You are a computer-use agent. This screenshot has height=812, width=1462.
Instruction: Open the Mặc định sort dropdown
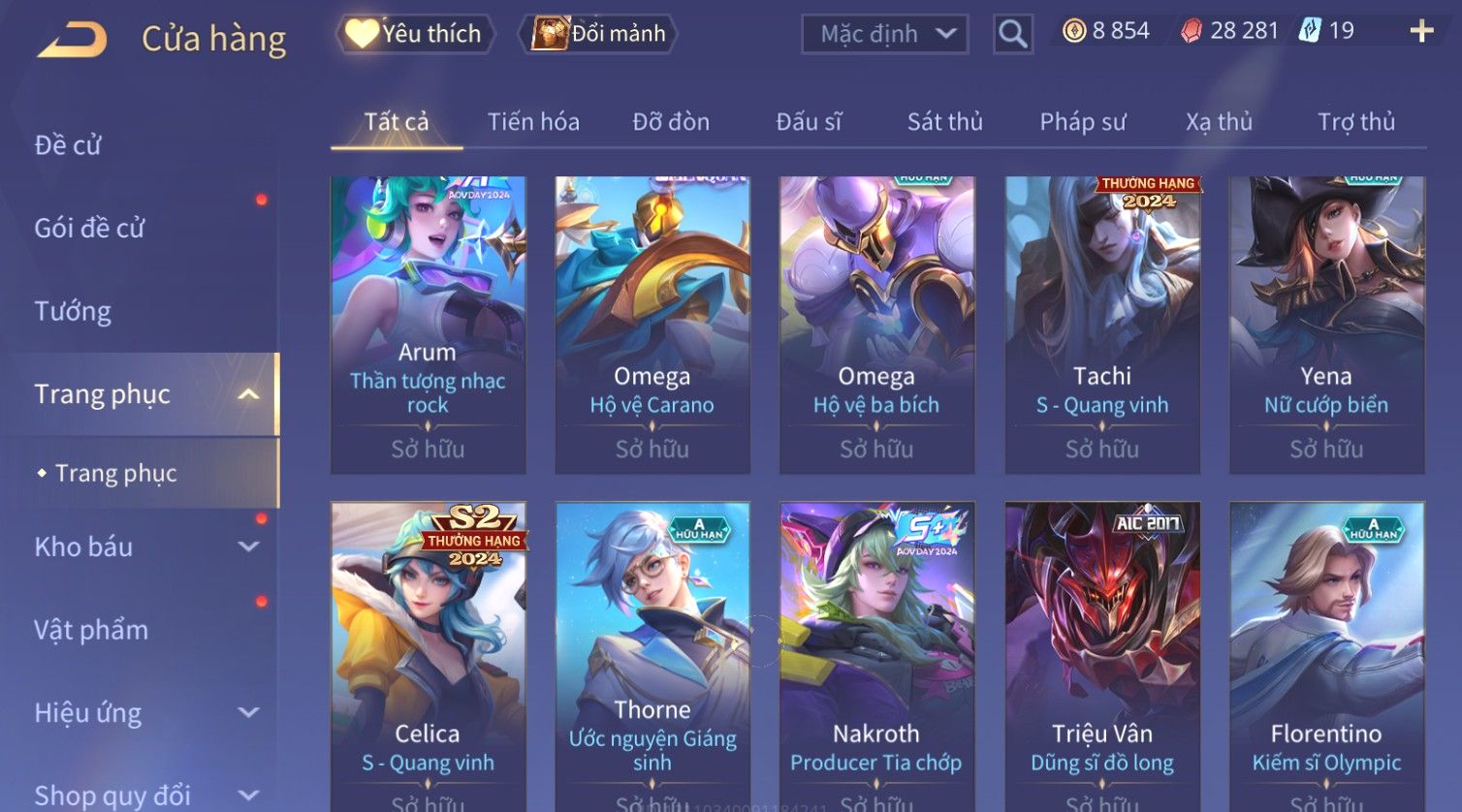tap(885, 34)
